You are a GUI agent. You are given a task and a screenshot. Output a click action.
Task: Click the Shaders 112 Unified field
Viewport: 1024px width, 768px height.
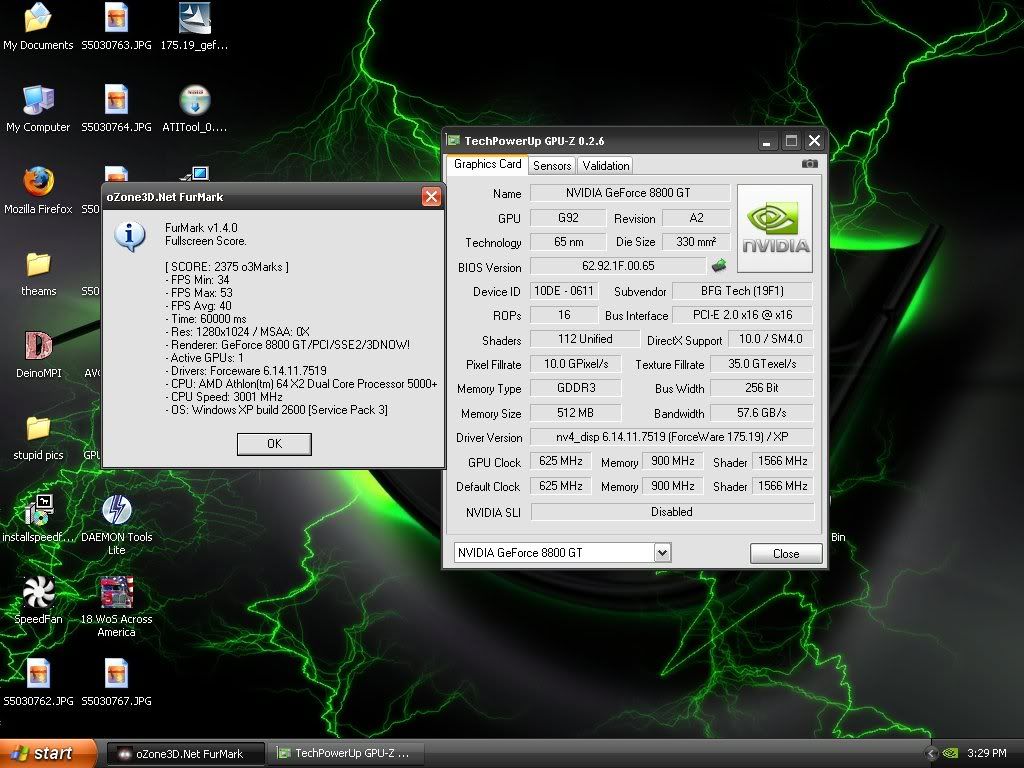click(x=584, y=339)
